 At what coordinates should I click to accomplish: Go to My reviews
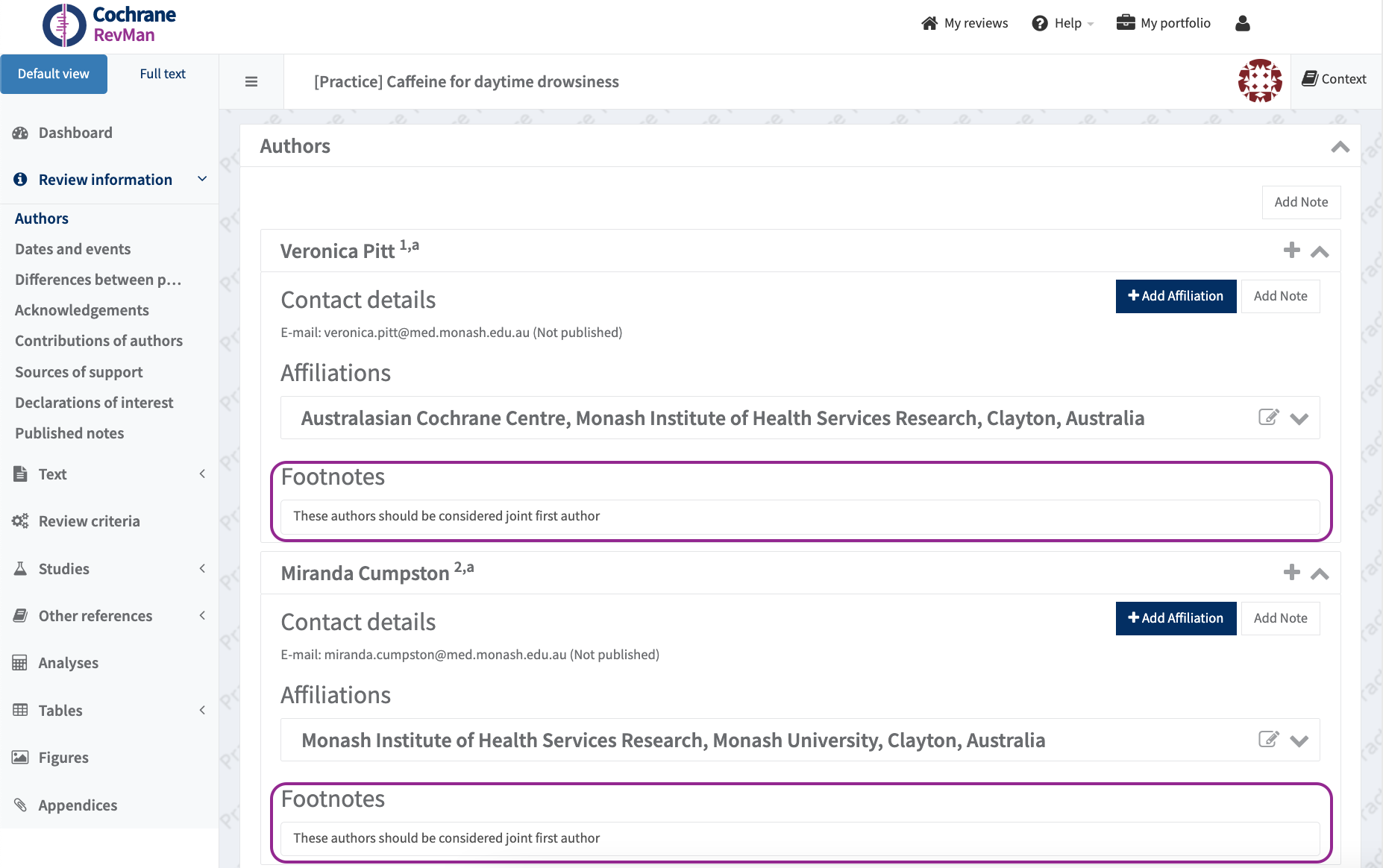click(965, 23)
